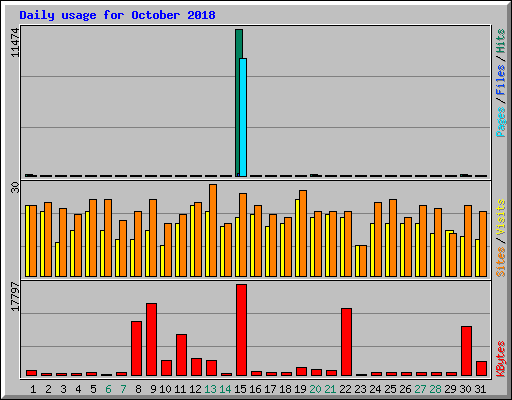
Task: Click the red KBytes bar for day 11
Action: (x=181, y=355)
